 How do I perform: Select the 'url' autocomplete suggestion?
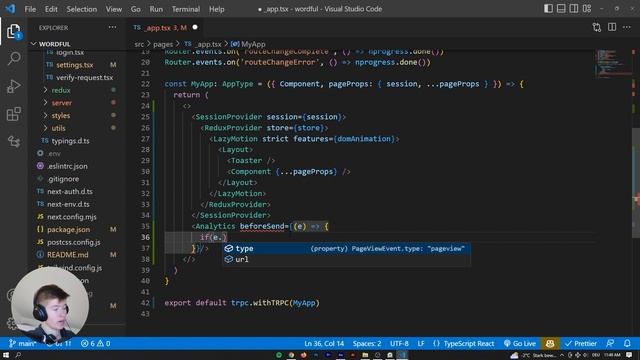[347, 259]
